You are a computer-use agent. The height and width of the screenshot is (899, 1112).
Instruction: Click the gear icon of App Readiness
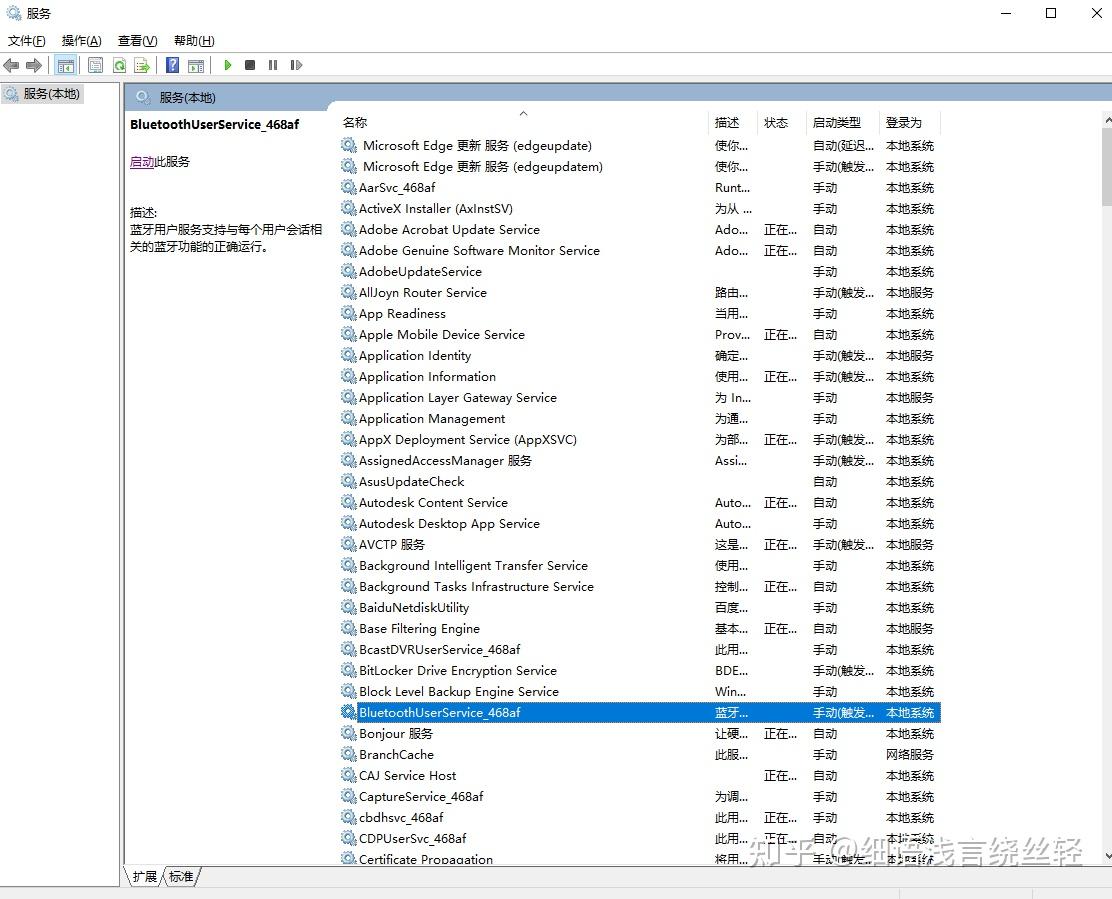(x=348, y=313)
